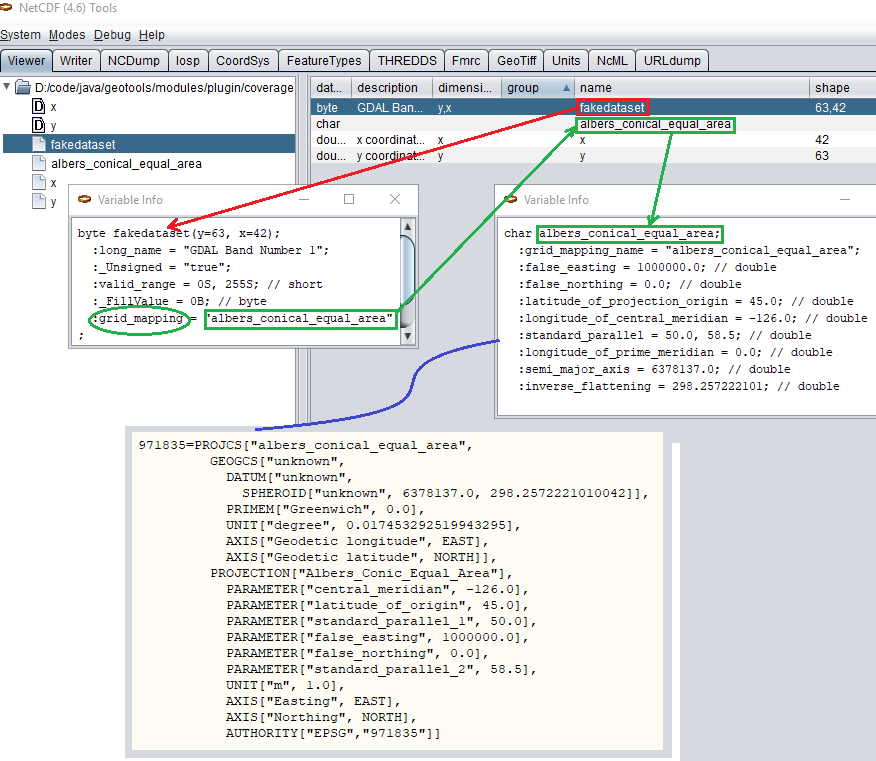Viewport: 876px width, 761px height.
Task: Collapse the D:/code/java/geotools tree node
Action: [8, 87]
